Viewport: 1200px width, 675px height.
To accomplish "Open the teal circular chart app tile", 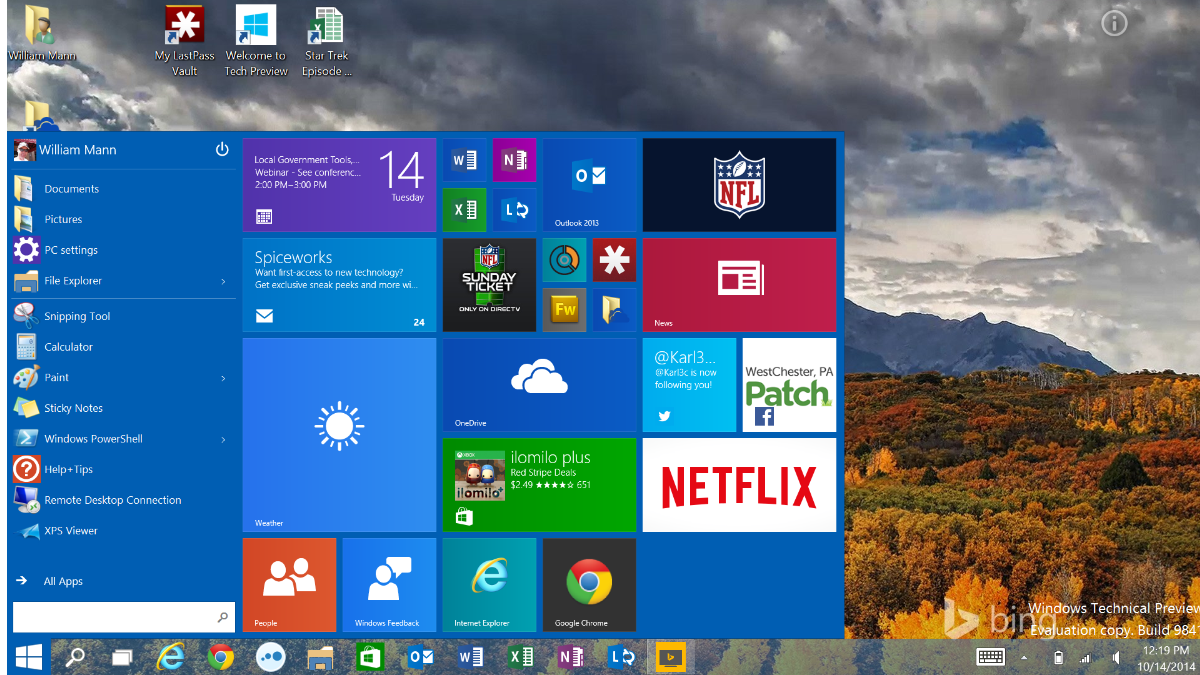I will (564, 260).
